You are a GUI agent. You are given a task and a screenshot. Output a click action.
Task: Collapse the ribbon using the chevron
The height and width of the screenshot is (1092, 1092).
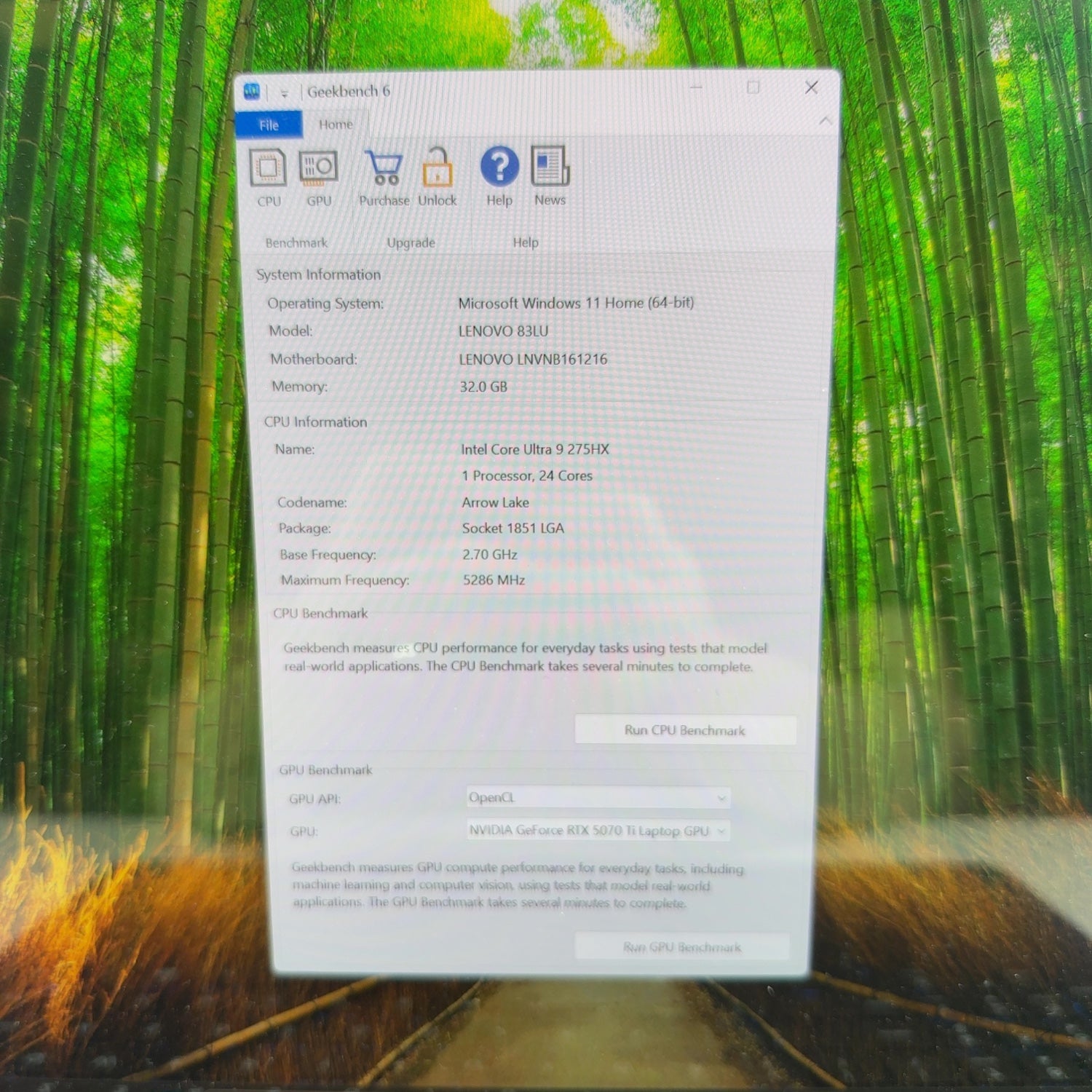[825, 121]
